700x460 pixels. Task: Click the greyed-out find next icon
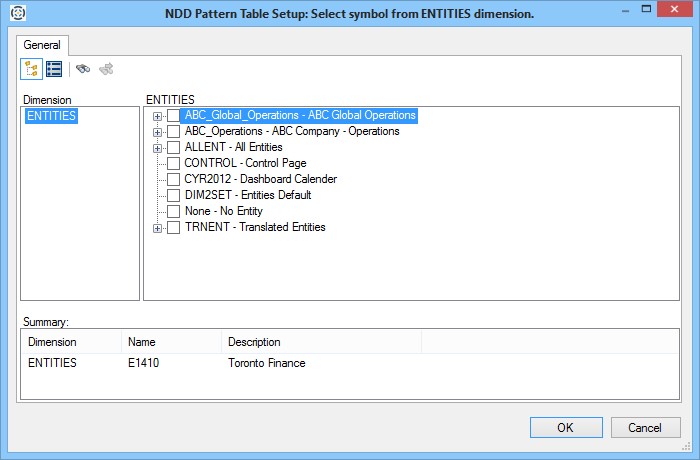(106, 69)
